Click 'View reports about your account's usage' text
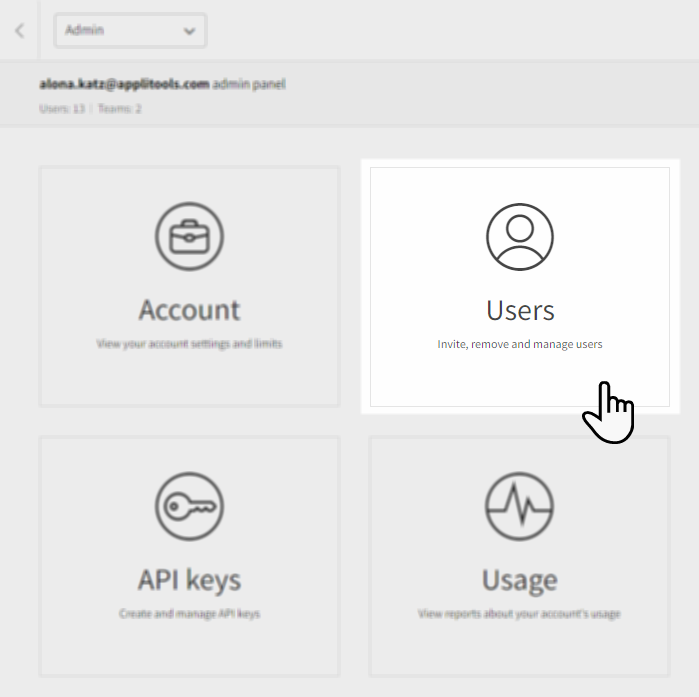699x697 pixels. (x=519, y=613)
